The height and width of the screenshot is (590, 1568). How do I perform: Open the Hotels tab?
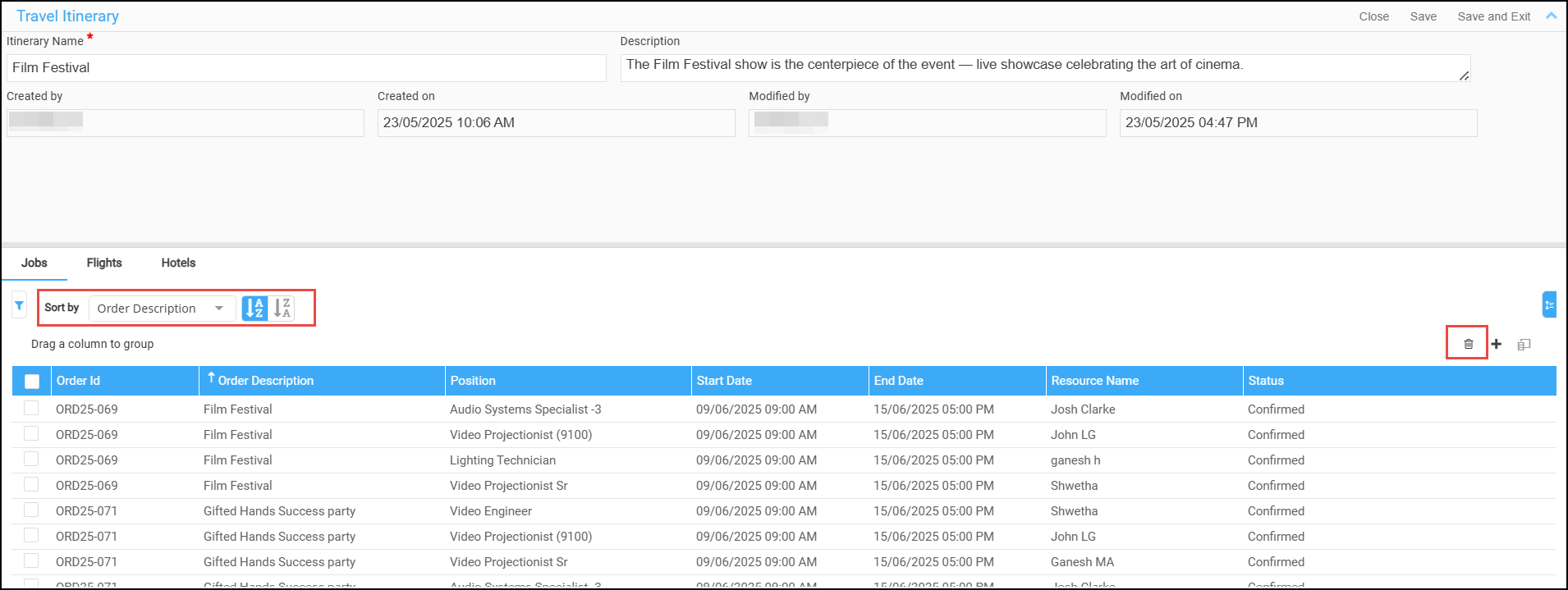point(178,263)
